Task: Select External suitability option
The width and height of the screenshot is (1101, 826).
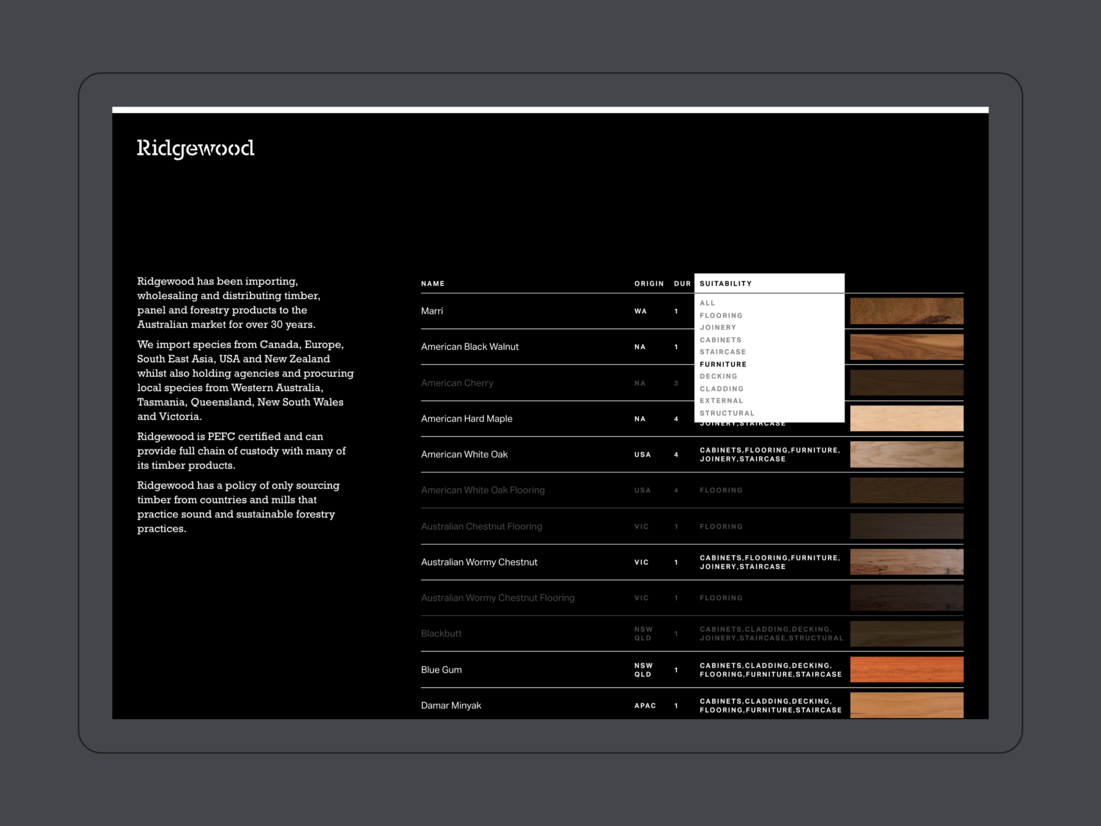Action: [722, 401]
